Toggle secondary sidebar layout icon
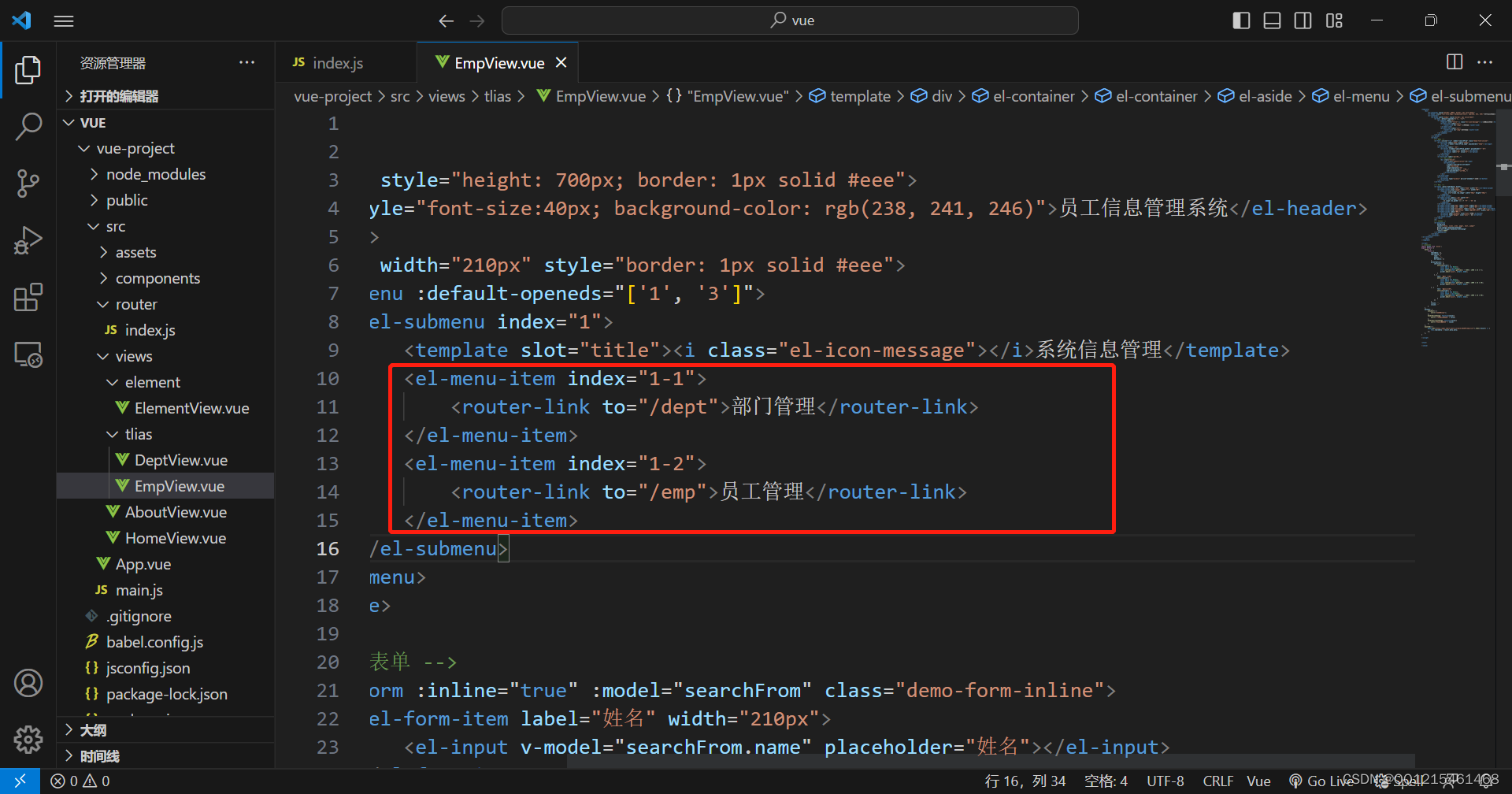 1303,20
